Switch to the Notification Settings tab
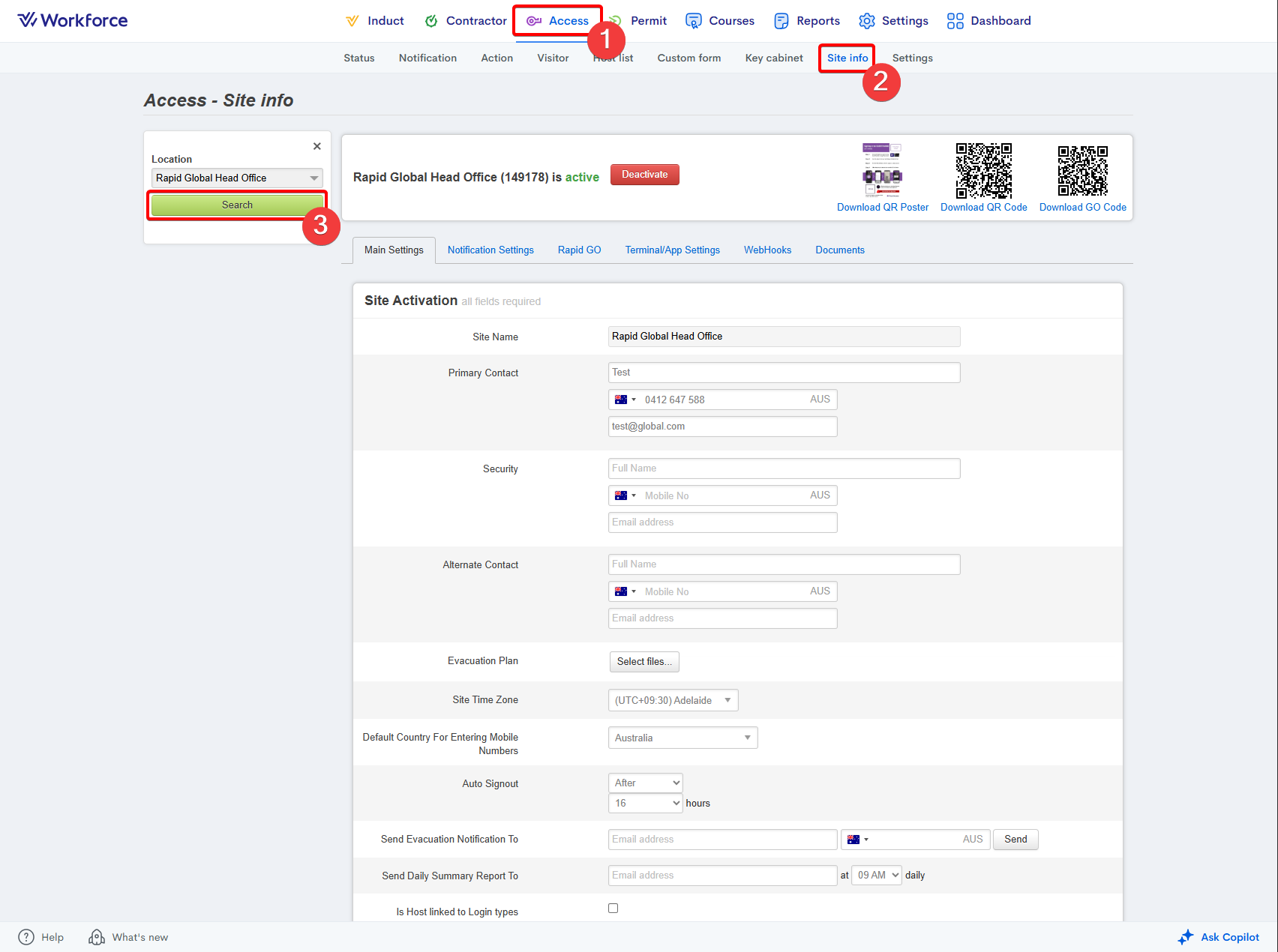Viewport: 1278px width, 952px height. [490, 250]
